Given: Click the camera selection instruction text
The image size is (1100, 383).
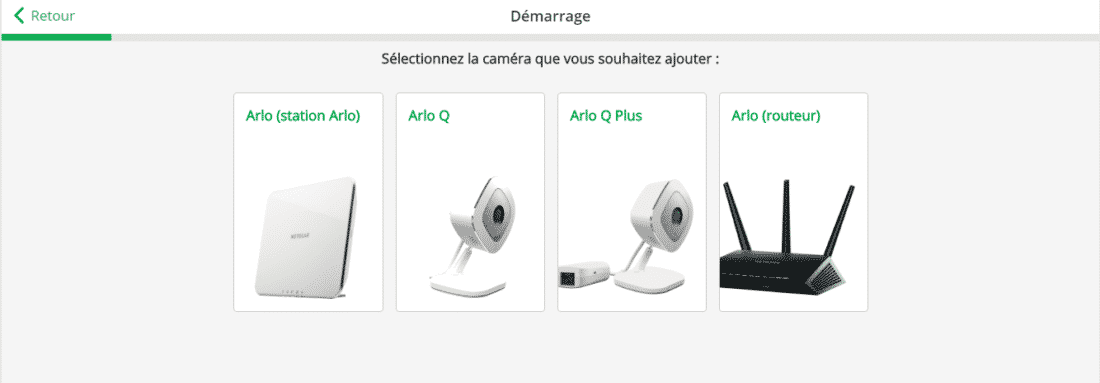Looking at the screenshot, I should point(550,59).
